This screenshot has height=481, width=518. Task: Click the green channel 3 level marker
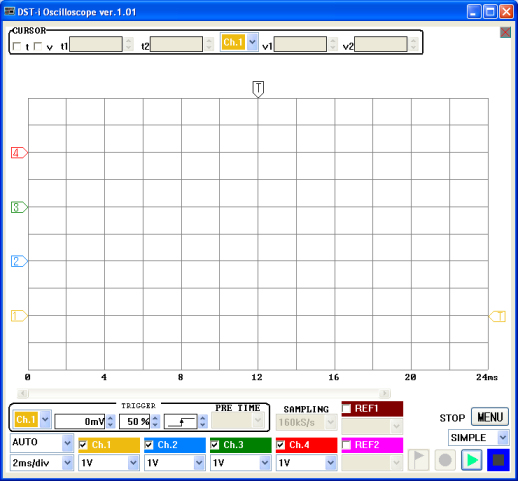pos(19,207)
